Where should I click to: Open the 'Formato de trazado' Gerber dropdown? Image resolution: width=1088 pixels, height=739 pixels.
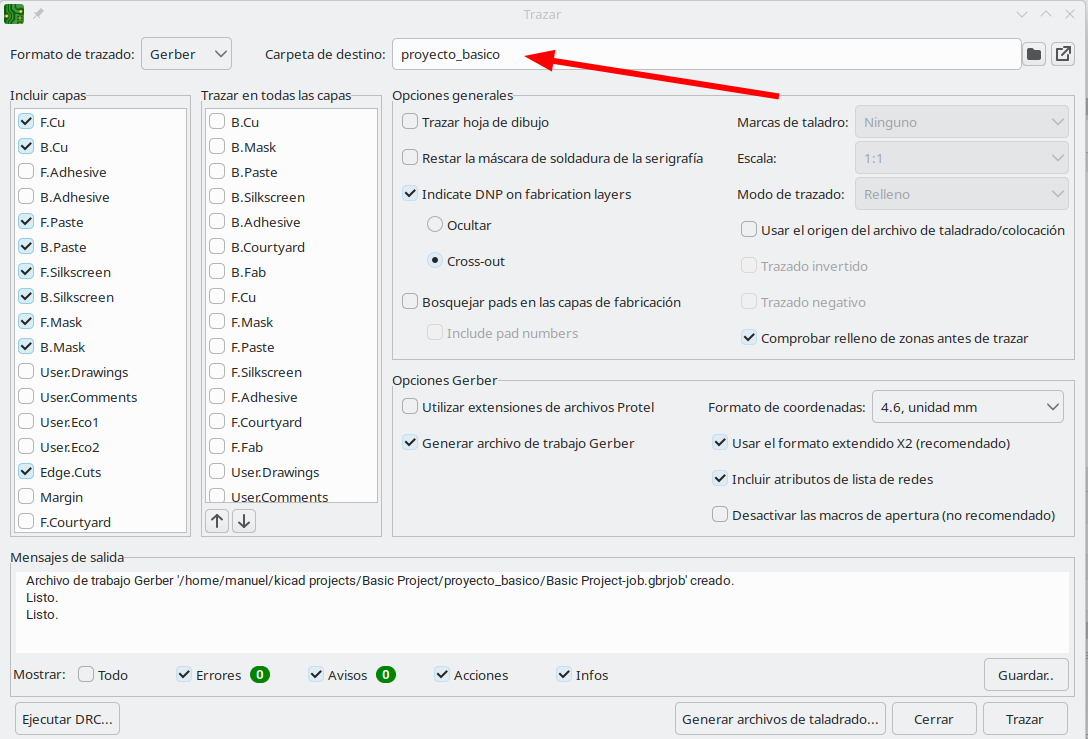pos(186,54)
